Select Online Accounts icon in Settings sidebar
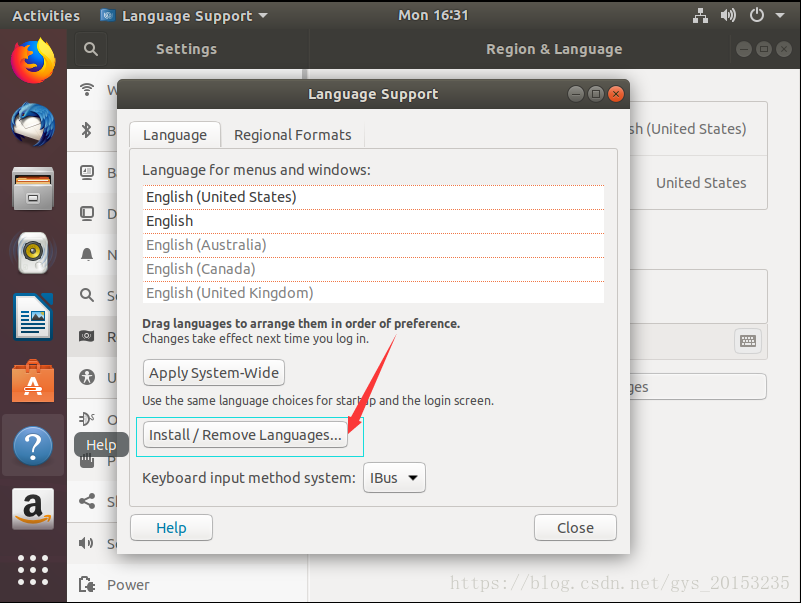 87,419
